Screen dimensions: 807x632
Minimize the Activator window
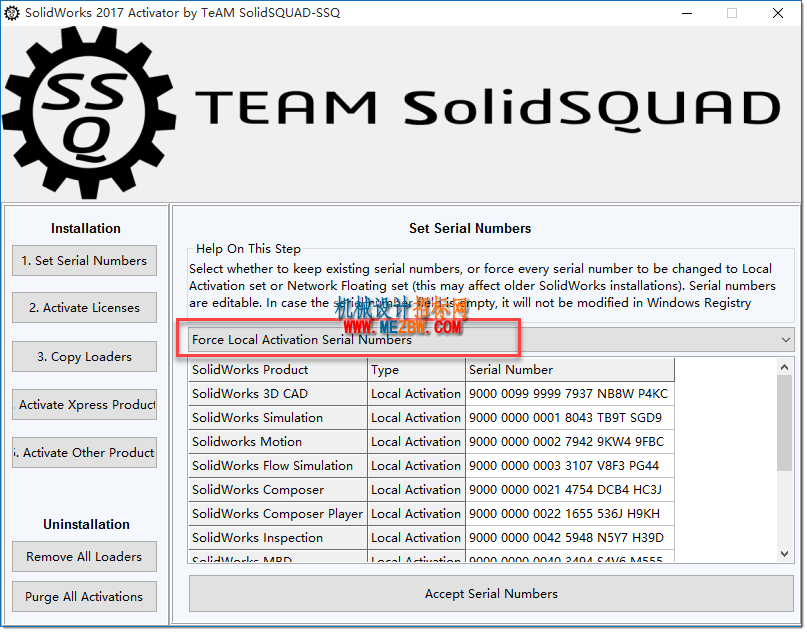click(687, 13)
